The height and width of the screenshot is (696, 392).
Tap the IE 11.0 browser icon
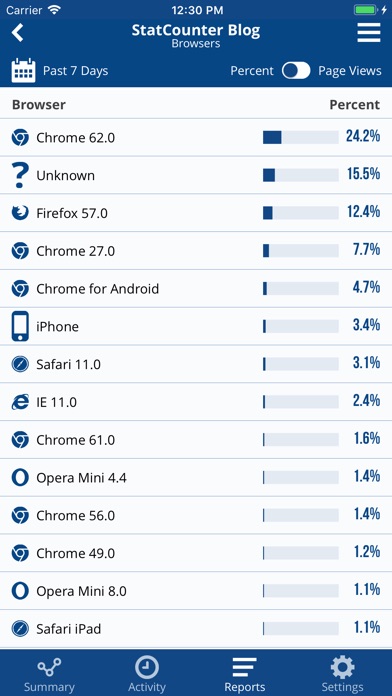(x=20, y=402)
